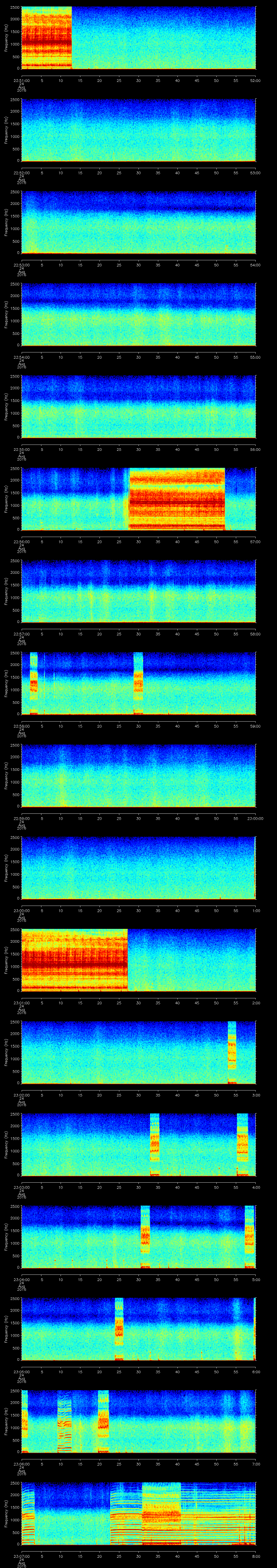Click the wide red segment in the 23:01 spectrogram
The height and width of the screenshot is (1568, 277).
point(74,959)
